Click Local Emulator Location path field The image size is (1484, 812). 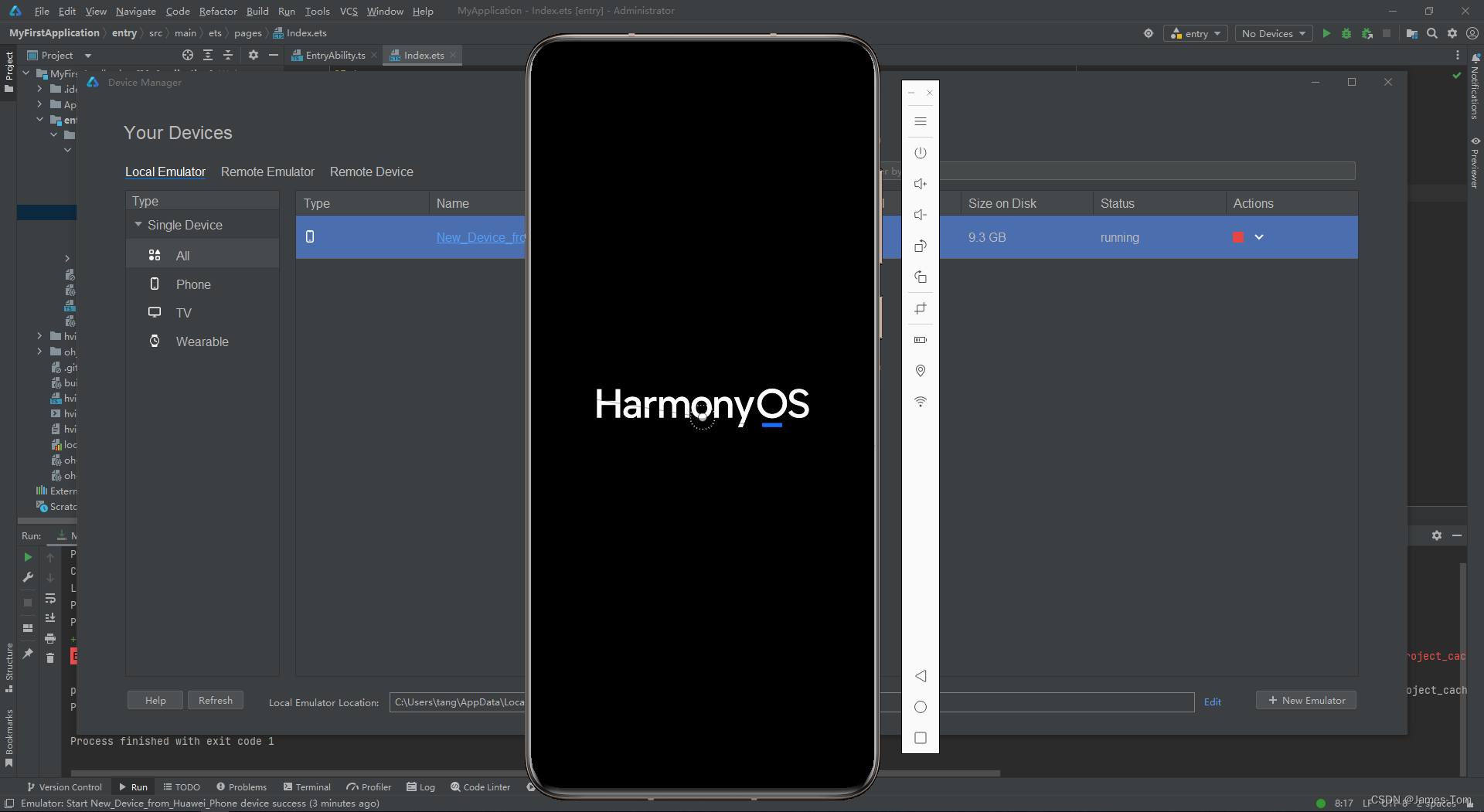click(791, 702)
